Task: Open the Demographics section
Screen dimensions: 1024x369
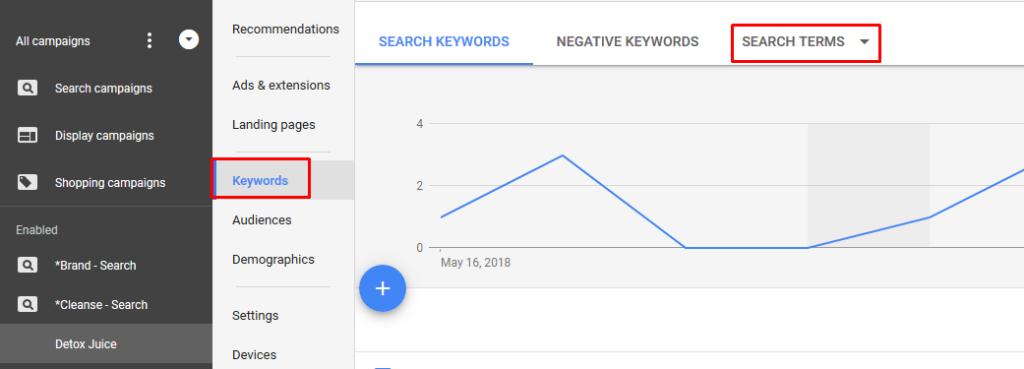Action: [x=273, y=259]
